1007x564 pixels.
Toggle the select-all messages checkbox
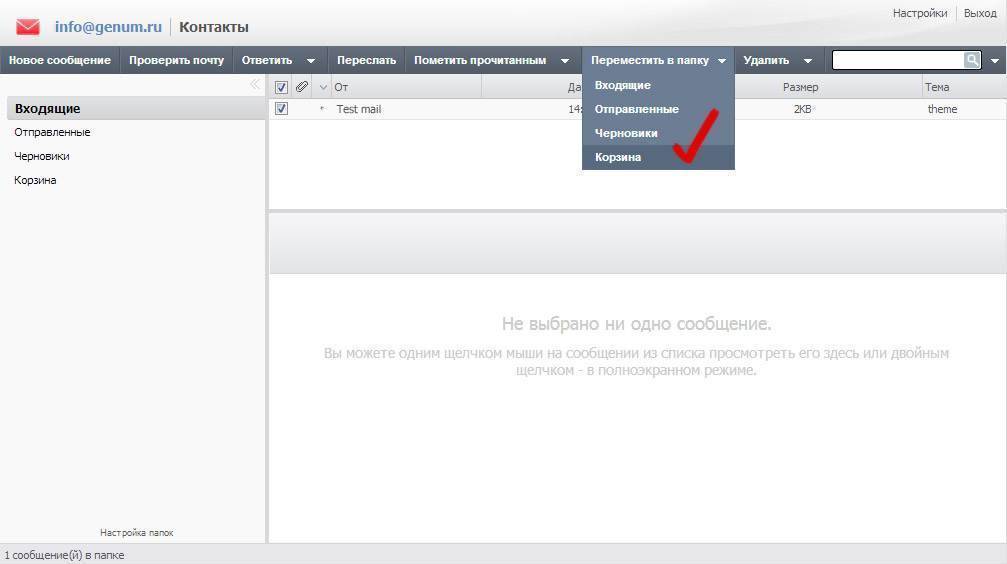[281, 87]
